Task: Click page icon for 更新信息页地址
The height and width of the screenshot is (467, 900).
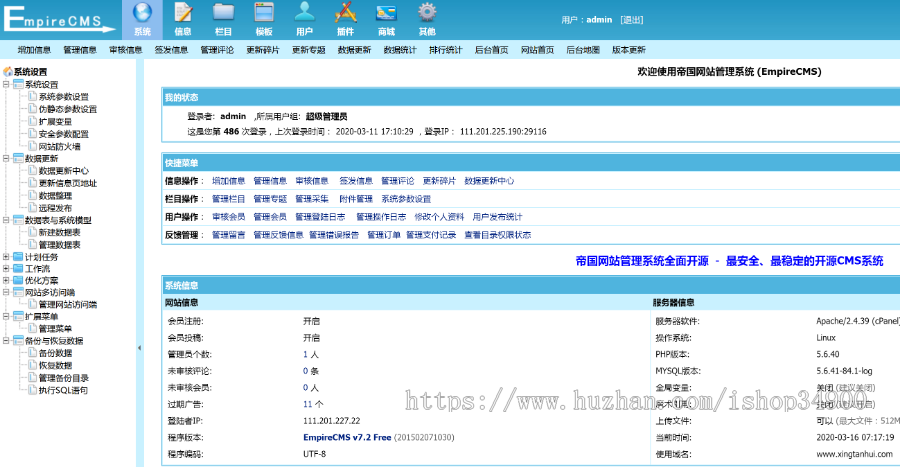Action: 33,183
